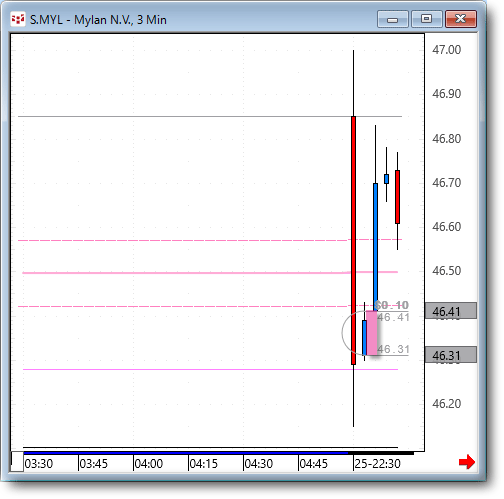Click the chart application icon in title bar
This screenshot has height=499, width=504.
(x=18, y=19)
